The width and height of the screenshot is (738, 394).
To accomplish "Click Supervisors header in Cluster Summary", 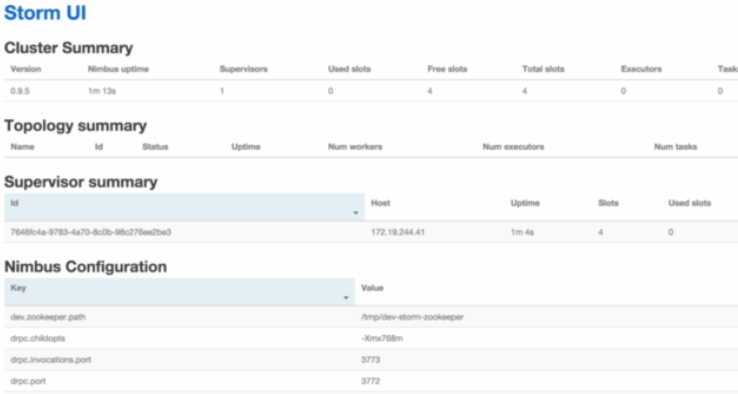I will click(243, 69).
